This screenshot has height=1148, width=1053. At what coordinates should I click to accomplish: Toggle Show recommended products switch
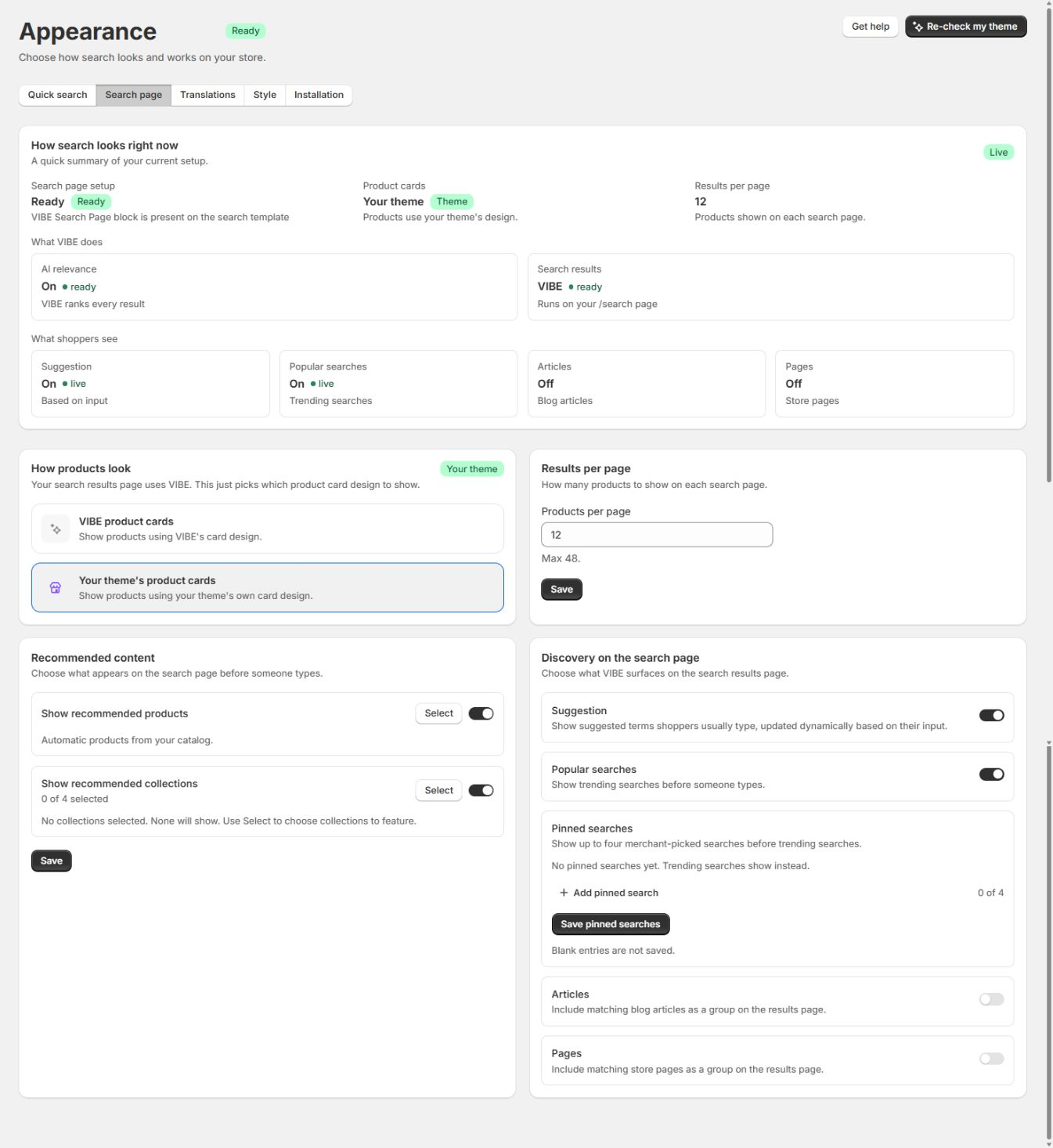481,713
